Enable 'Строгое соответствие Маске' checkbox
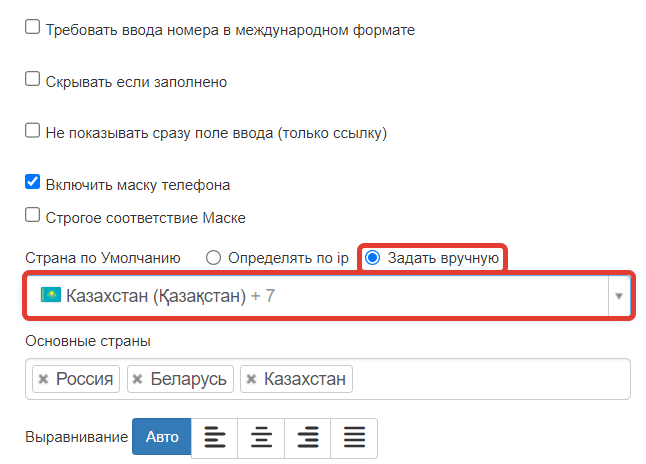Viewport: 646px width, 464px height. (x=33, y=215)
